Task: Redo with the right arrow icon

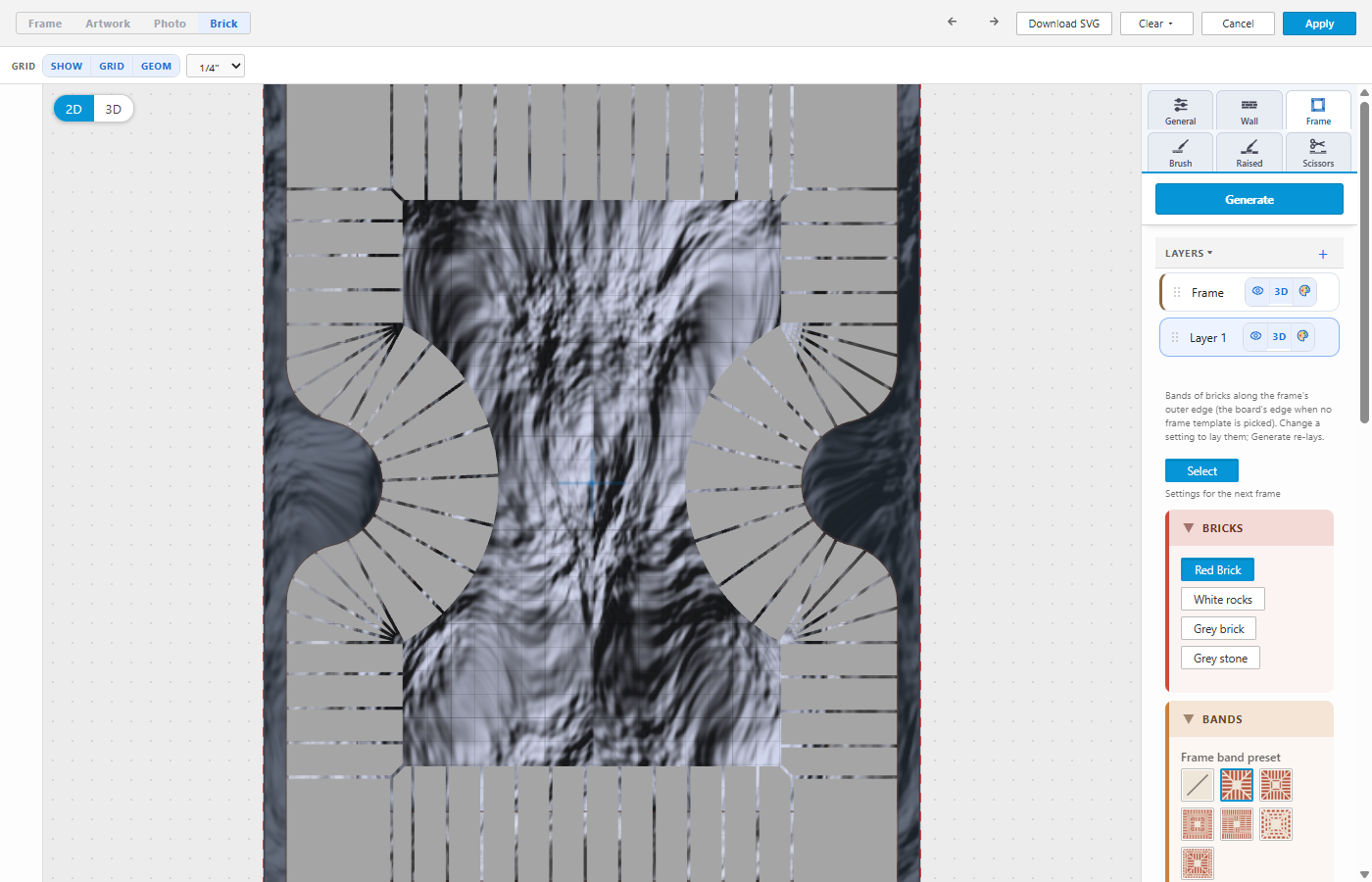Action: pyautogui.click(x=994, y=22)
